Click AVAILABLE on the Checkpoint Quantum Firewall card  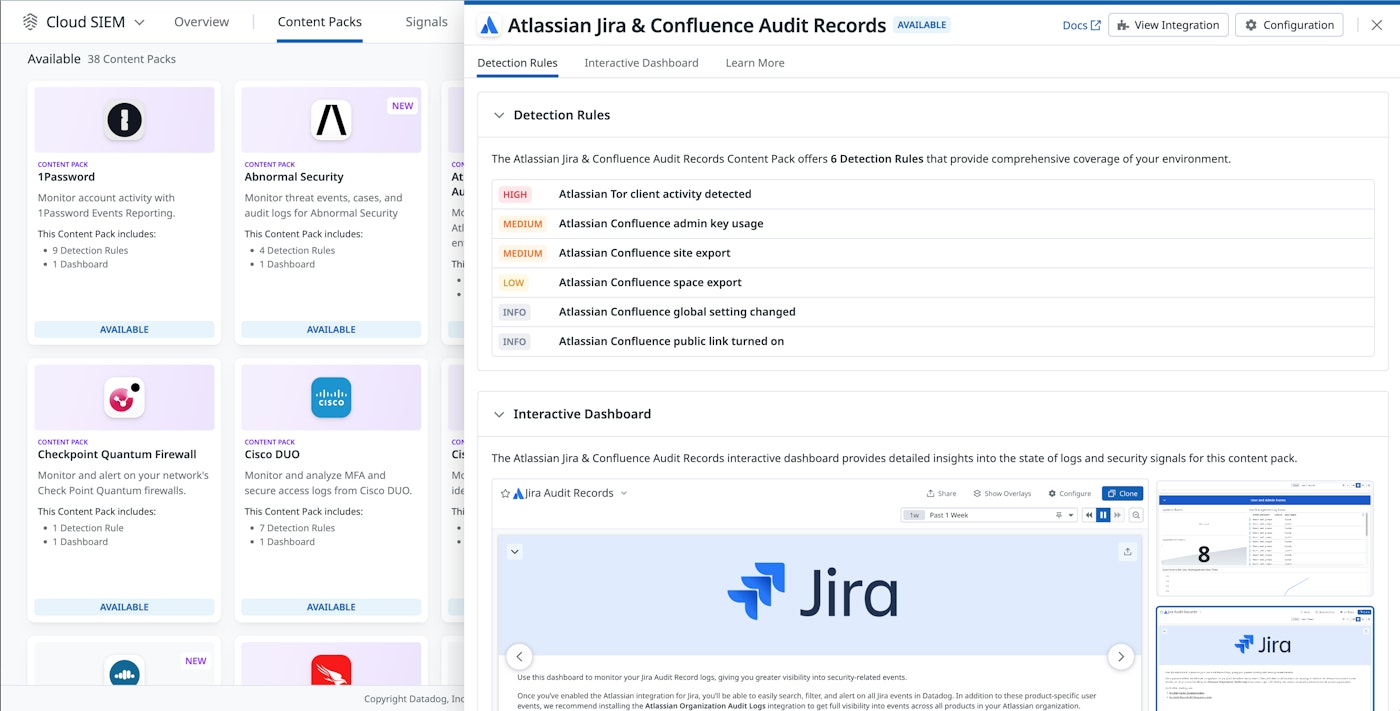click(x=125, y=607)
